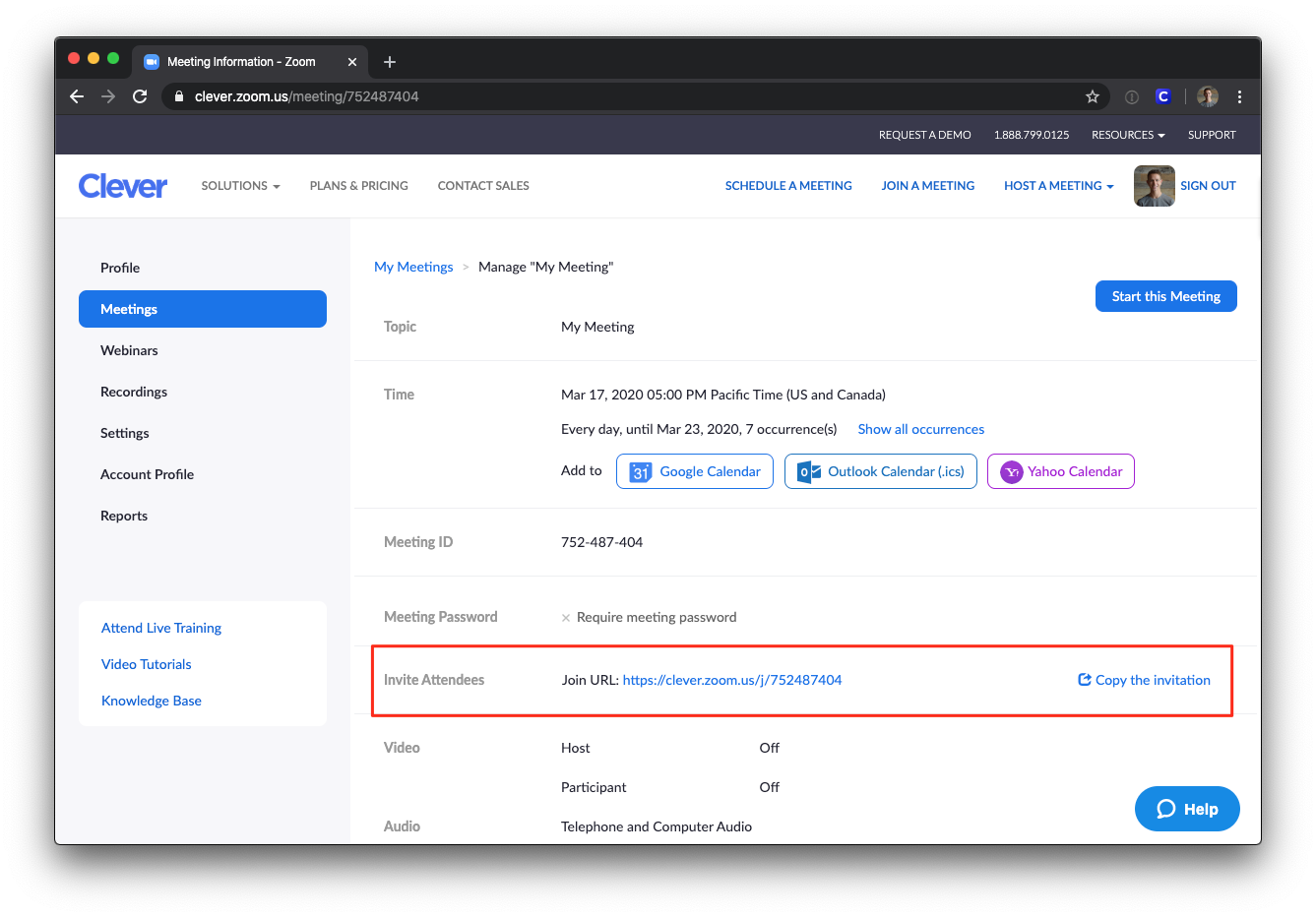Click the Clever logo

tap(123, 186)
